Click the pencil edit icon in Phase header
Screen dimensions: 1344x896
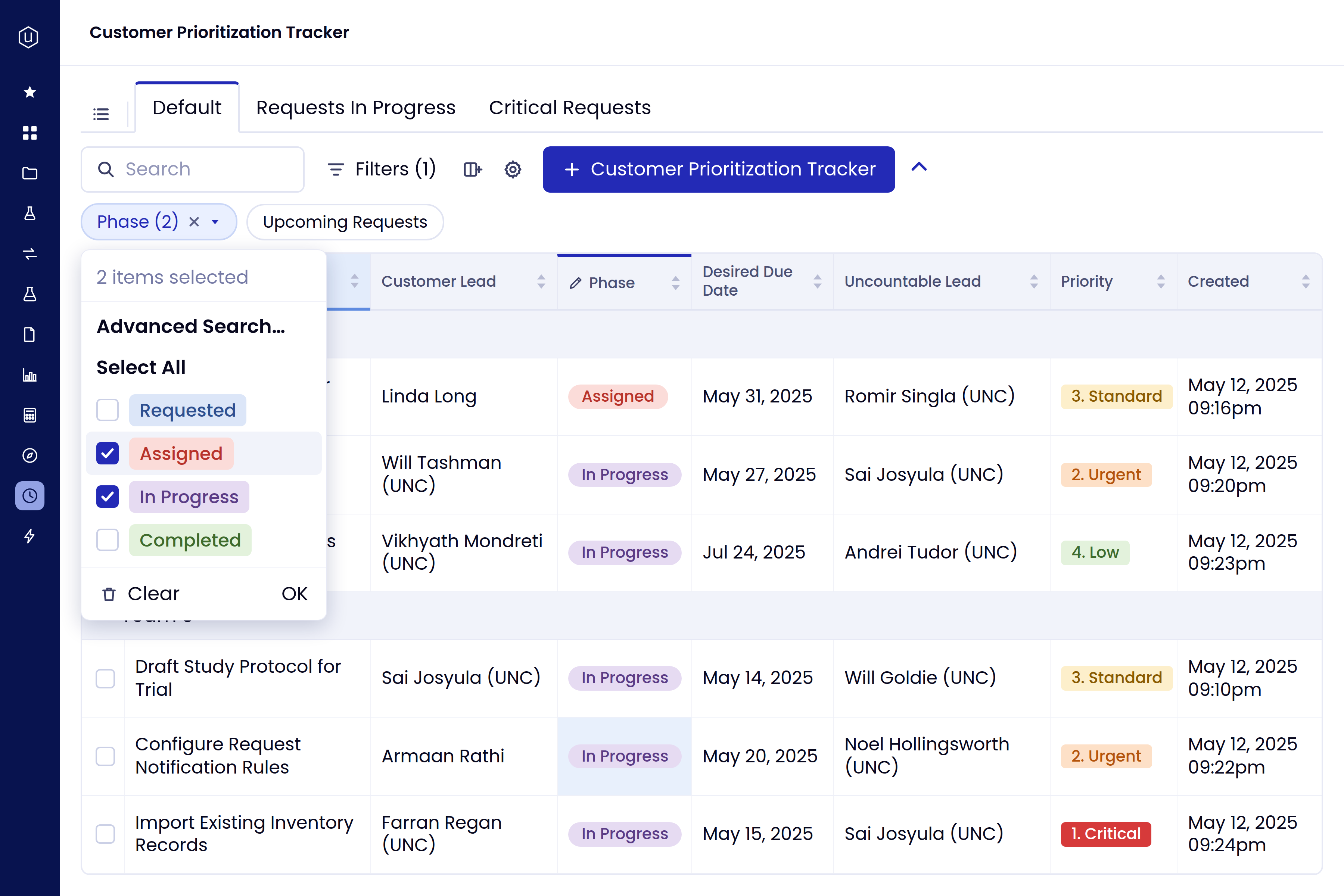click(x=575, y=283)
